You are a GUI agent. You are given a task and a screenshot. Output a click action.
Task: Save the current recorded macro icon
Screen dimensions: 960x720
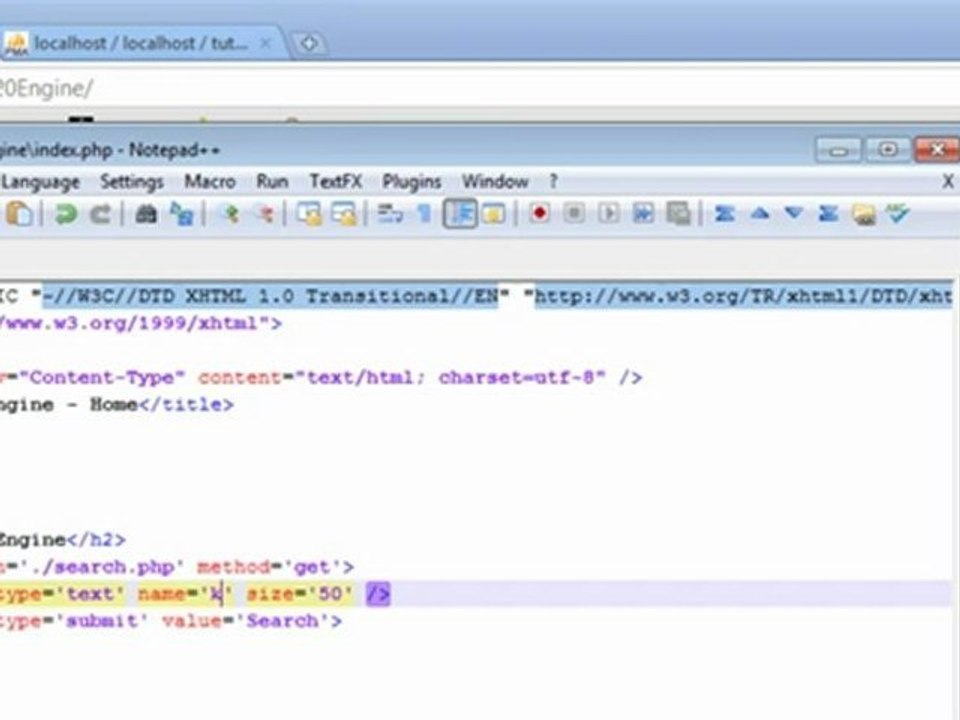(678, 214)
